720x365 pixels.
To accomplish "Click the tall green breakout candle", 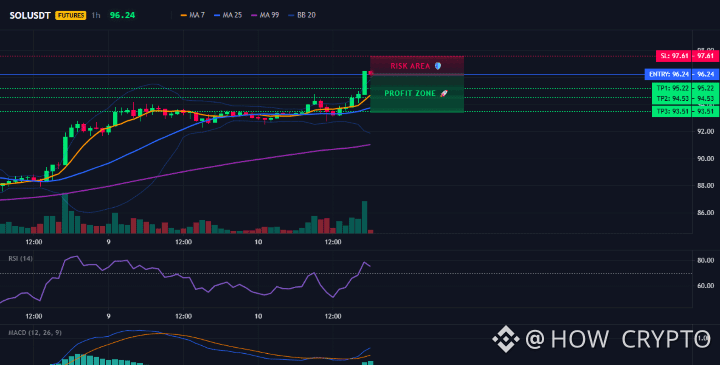I will tap(365, 83).
